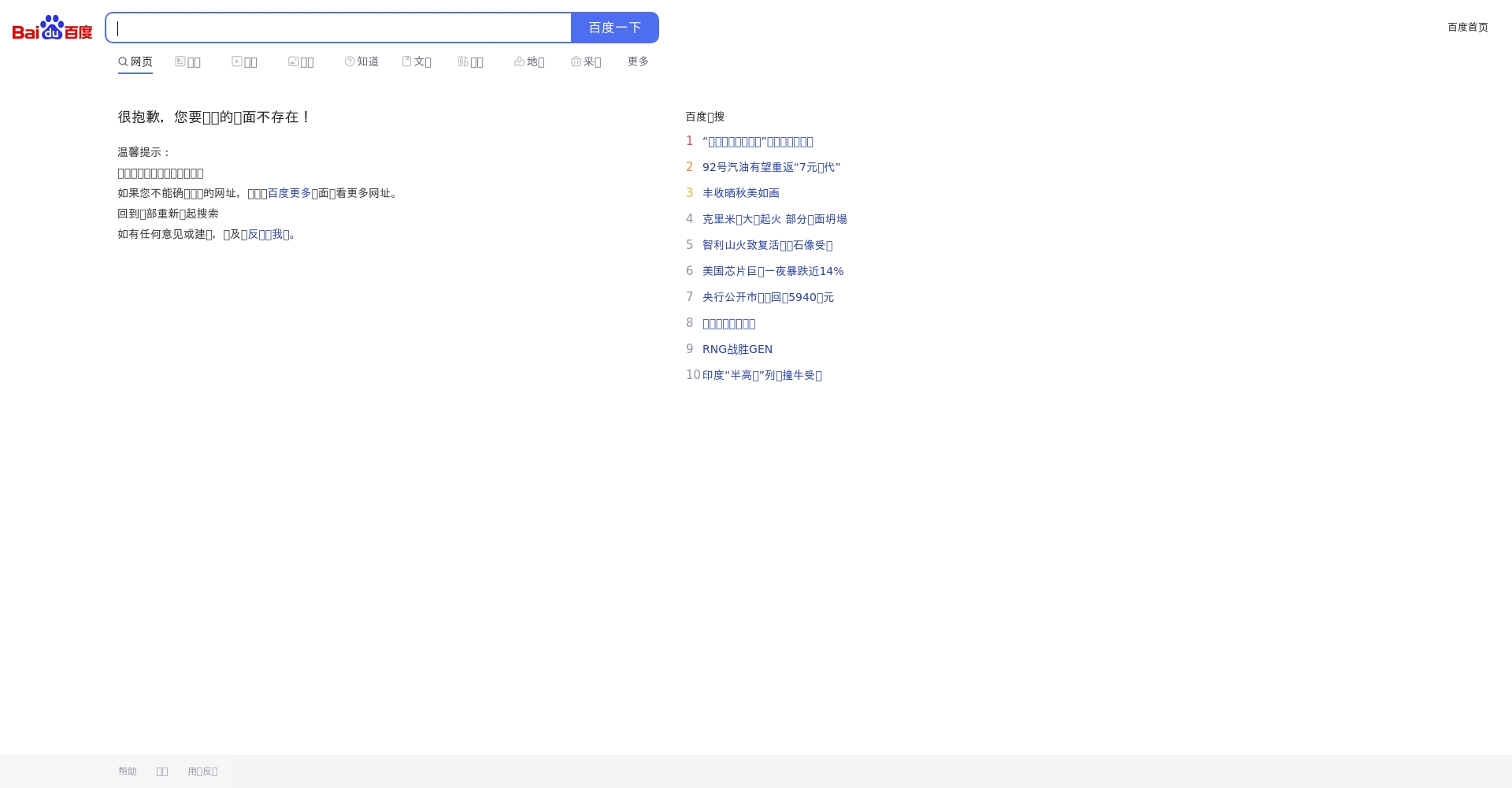Image resolution: width=1512 pixels, height=788 pixels.
Task: Click the 回到顶部重新发起搜索 tip line
Action: click(169, 214)
